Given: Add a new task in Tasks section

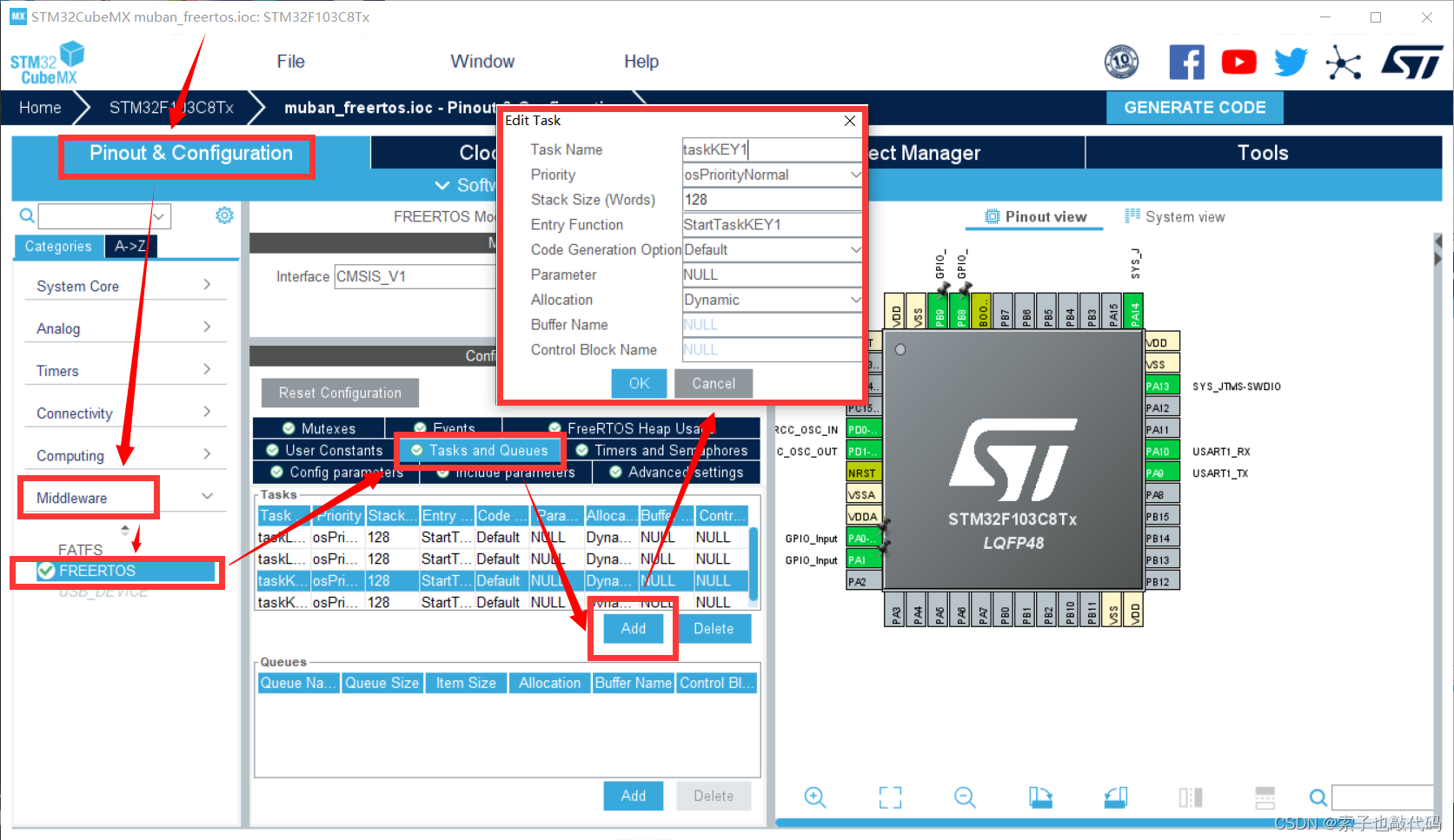Looking at the screenshot, I should (634, 628).
